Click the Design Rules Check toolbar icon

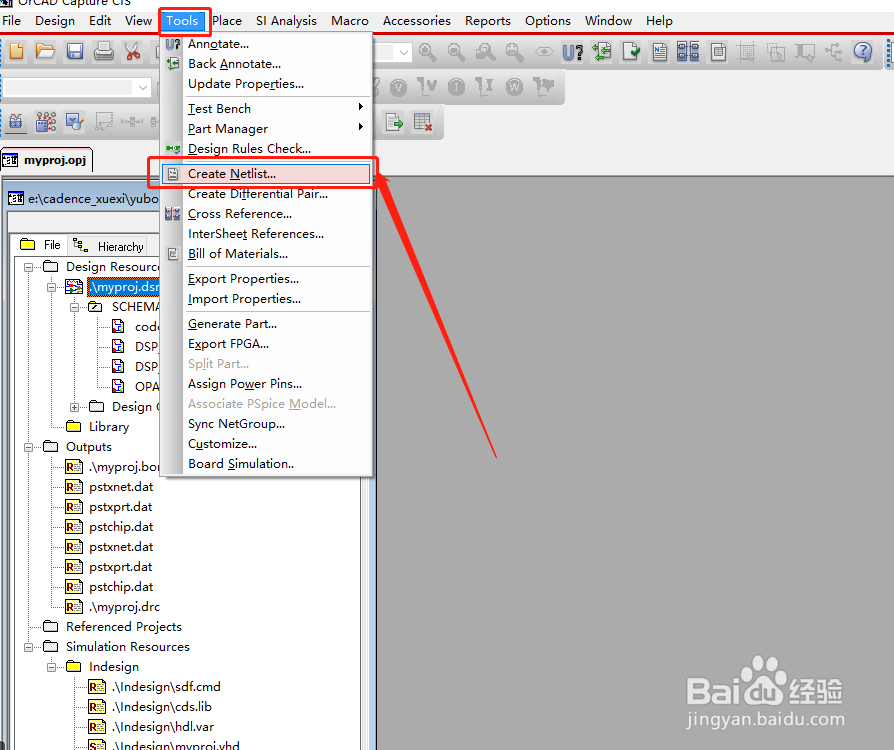(631, 52)
